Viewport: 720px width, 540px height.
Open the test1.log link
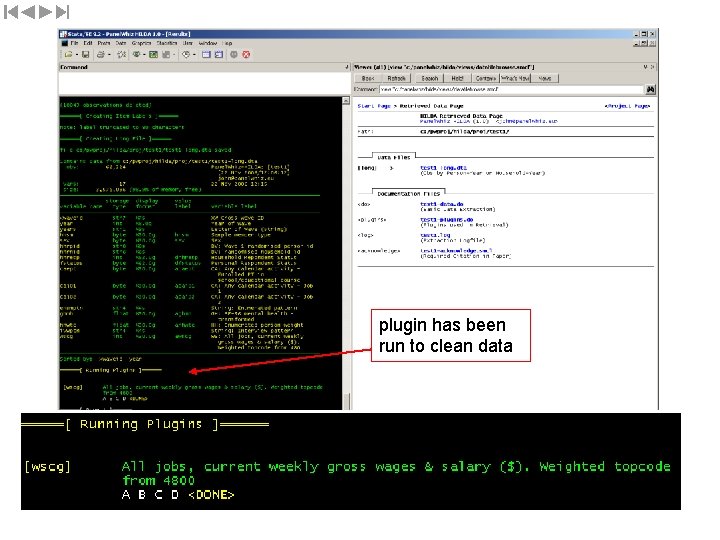tap(435, 235)
